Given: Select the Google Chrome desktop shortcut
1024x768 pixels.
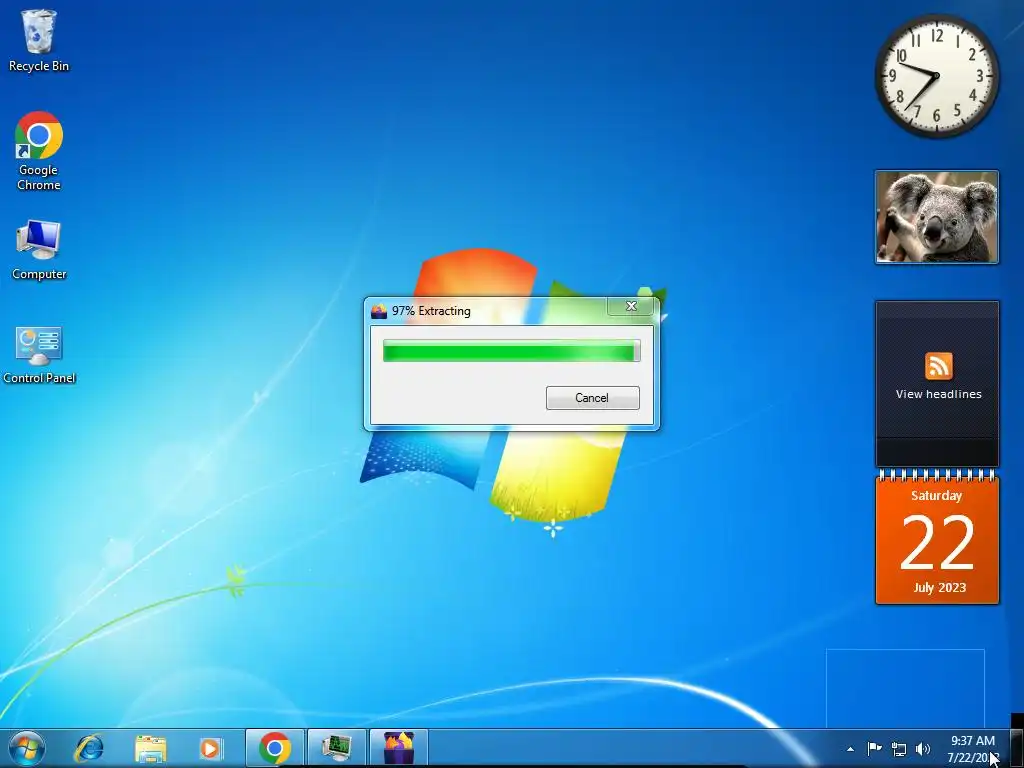Looking at the screenshot, I should click(39, 151).
